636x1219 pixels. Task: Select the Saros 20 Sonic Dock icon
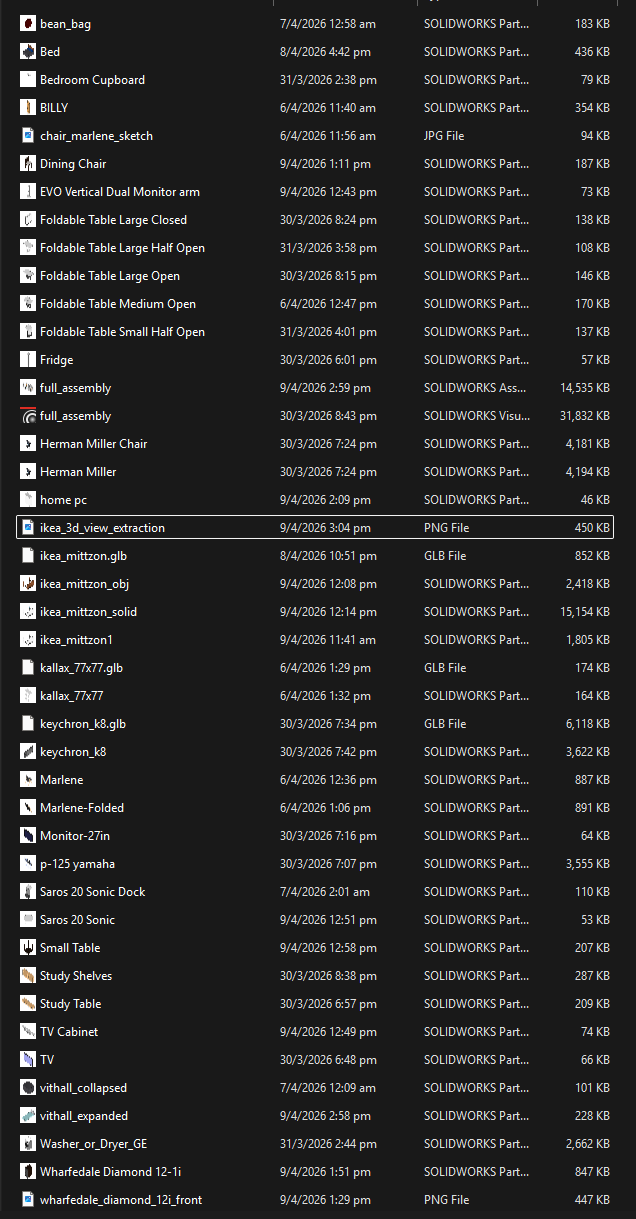[28, 891]
